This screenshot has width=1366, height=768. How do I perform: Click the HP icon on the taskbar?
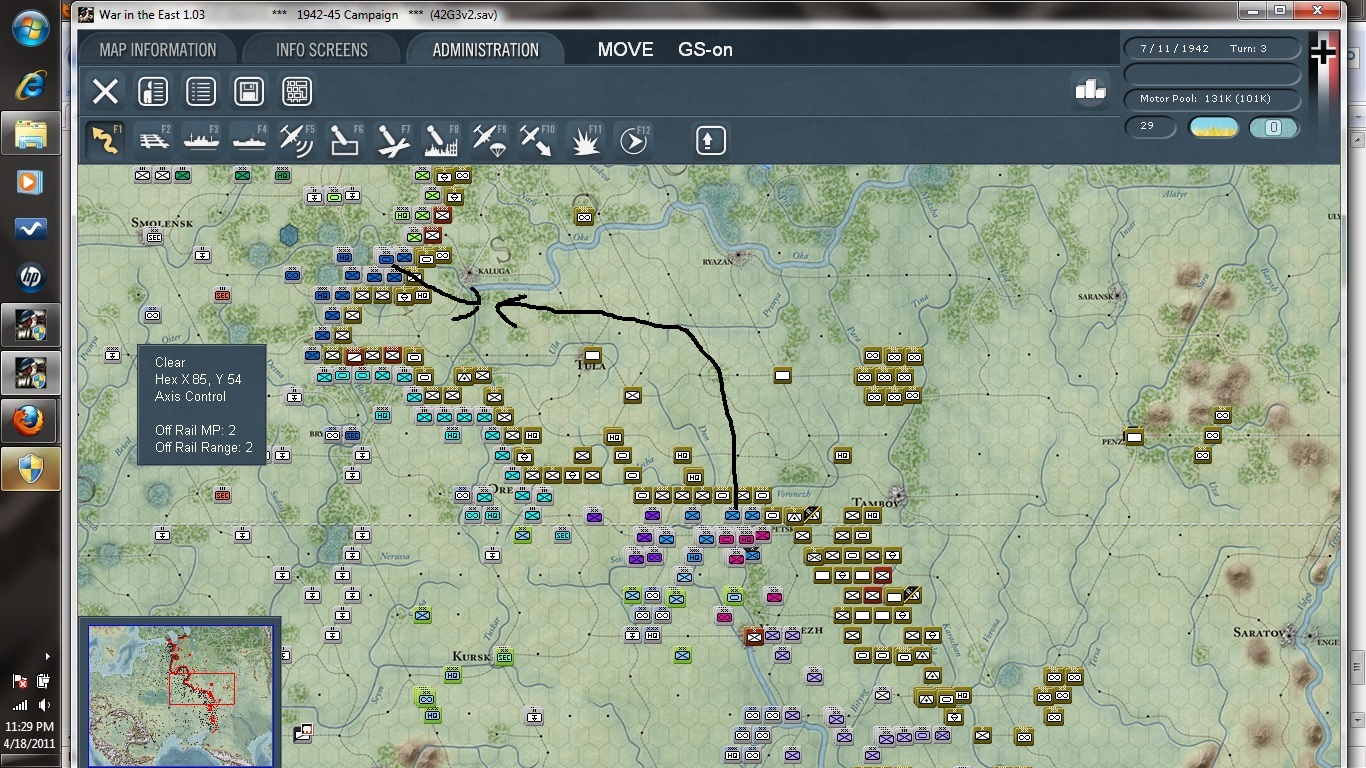pyautogui.click(x=30, y=277)
